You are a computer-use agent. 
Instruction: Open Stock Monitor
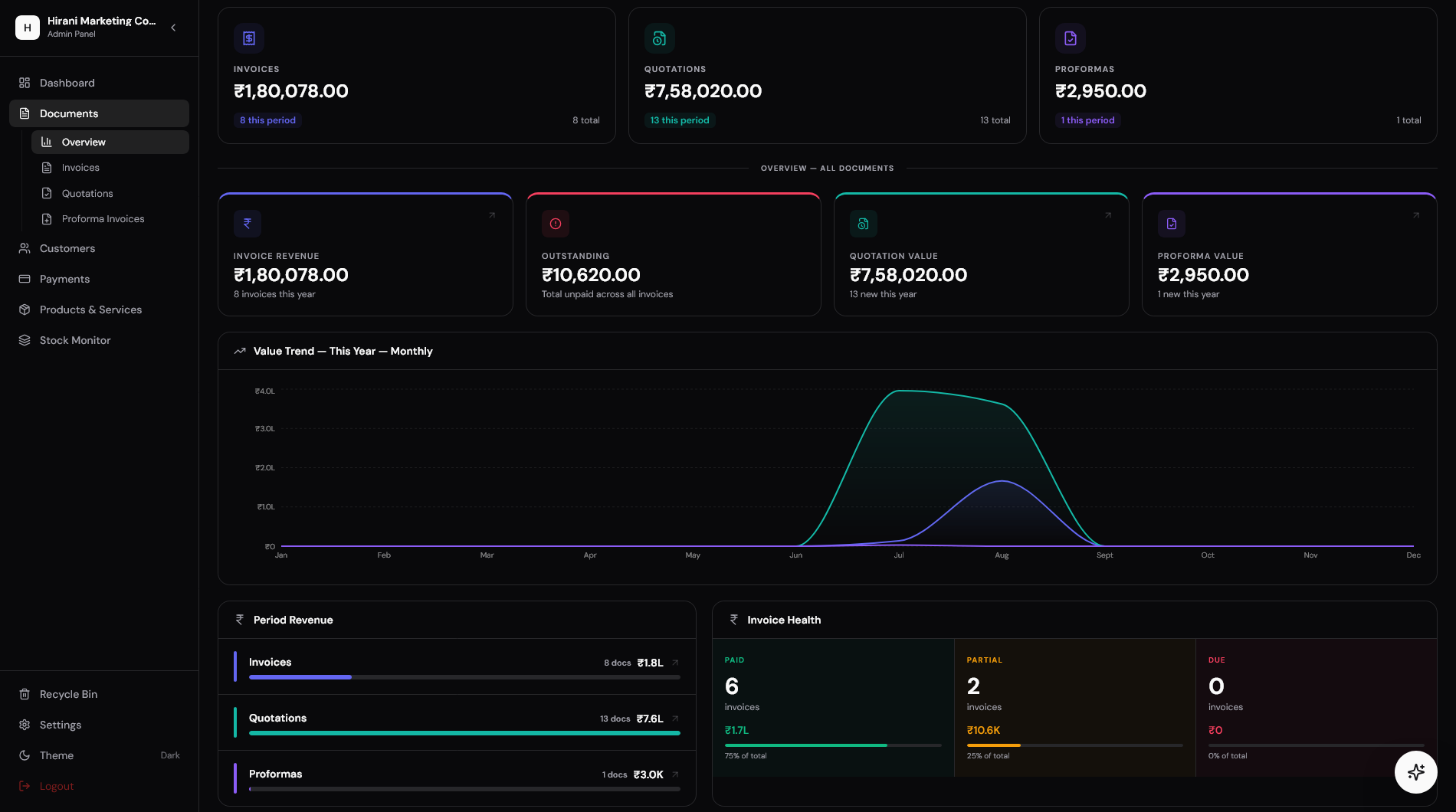click(99, 340)
